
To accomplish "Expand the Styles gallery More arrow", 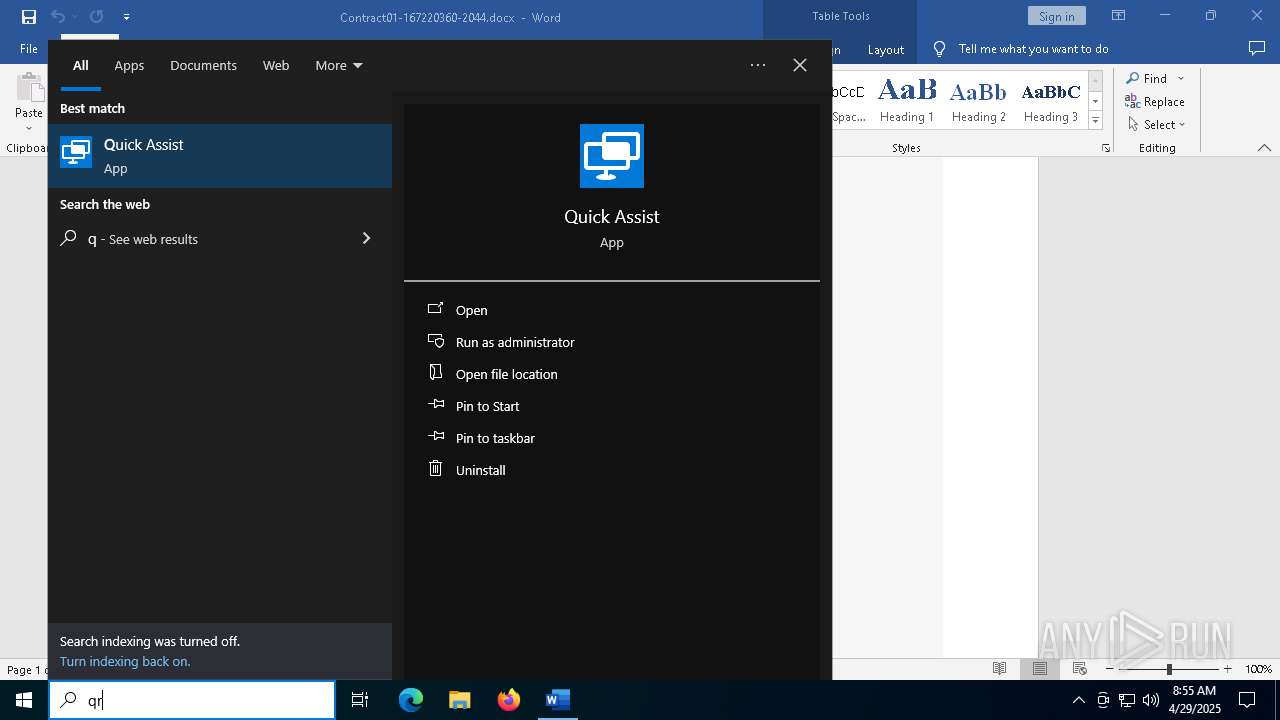I will point(1095,120).
